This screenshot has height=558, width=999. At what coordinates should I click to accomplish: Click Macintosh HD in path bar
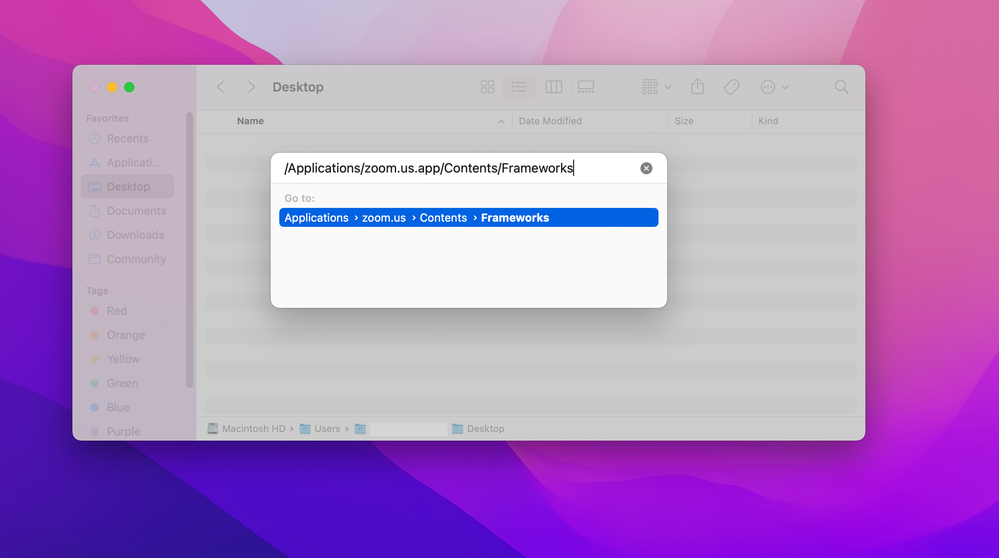tap(246, 429)
